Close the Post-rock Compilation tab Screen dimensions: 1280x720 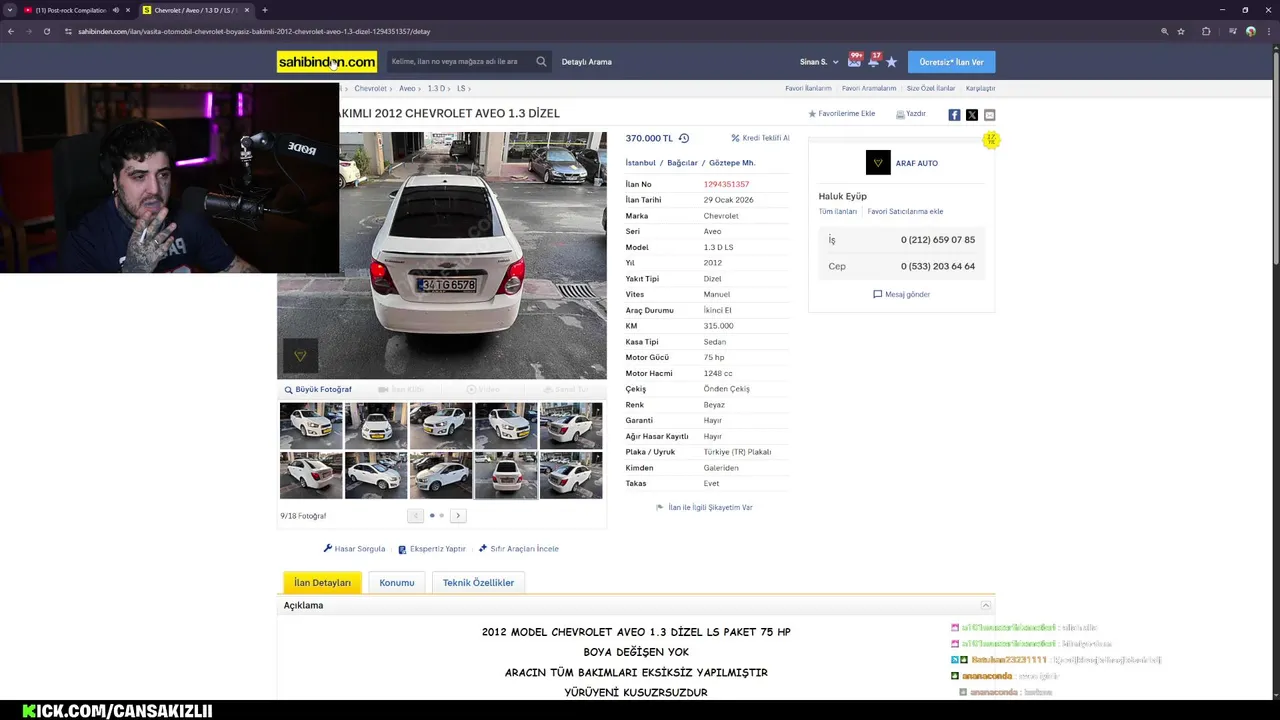pyautogui.click(x=128, y=10)
